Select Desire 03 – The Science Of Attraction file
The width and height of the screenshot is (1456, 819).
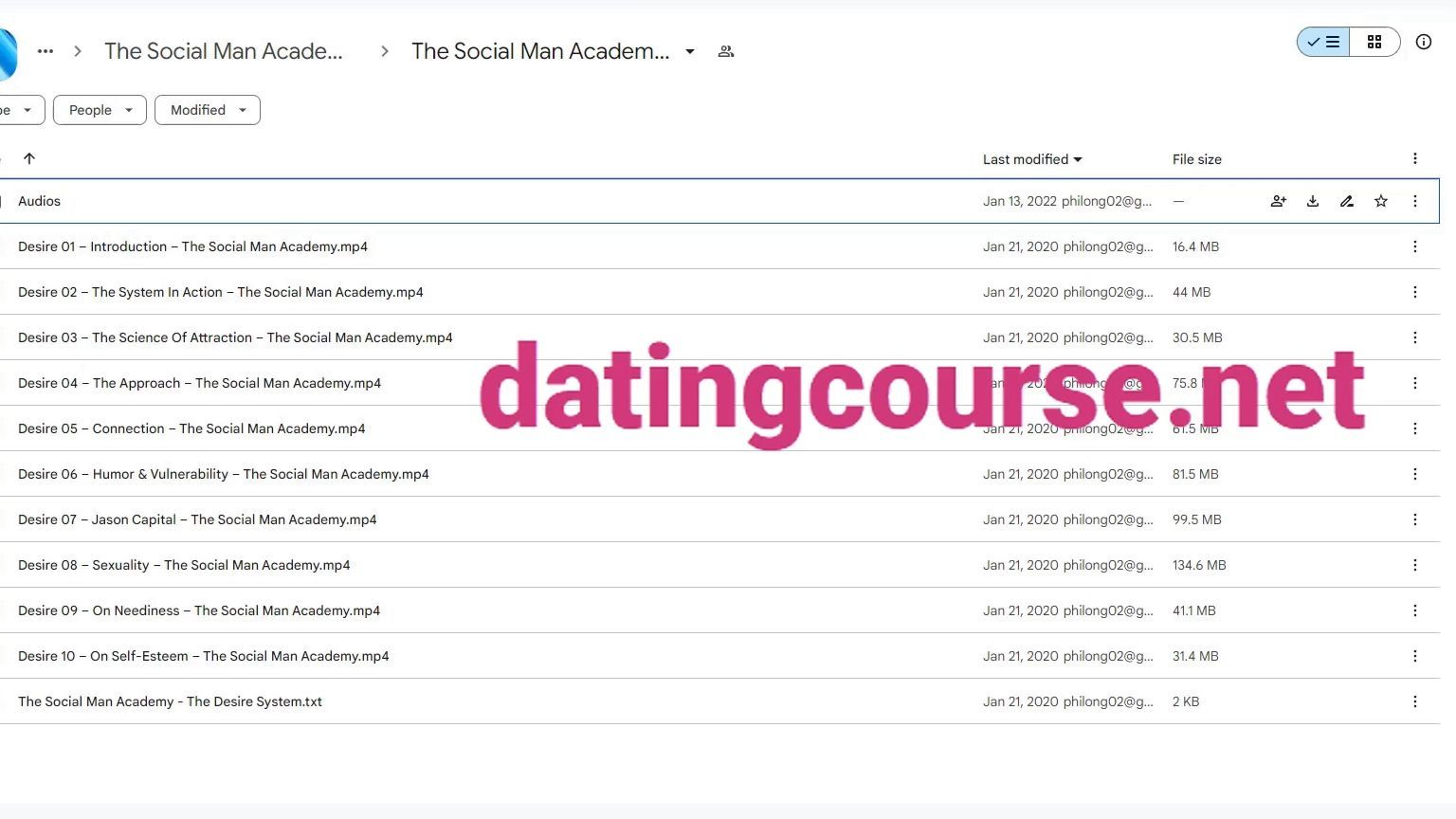coord(719,337)
